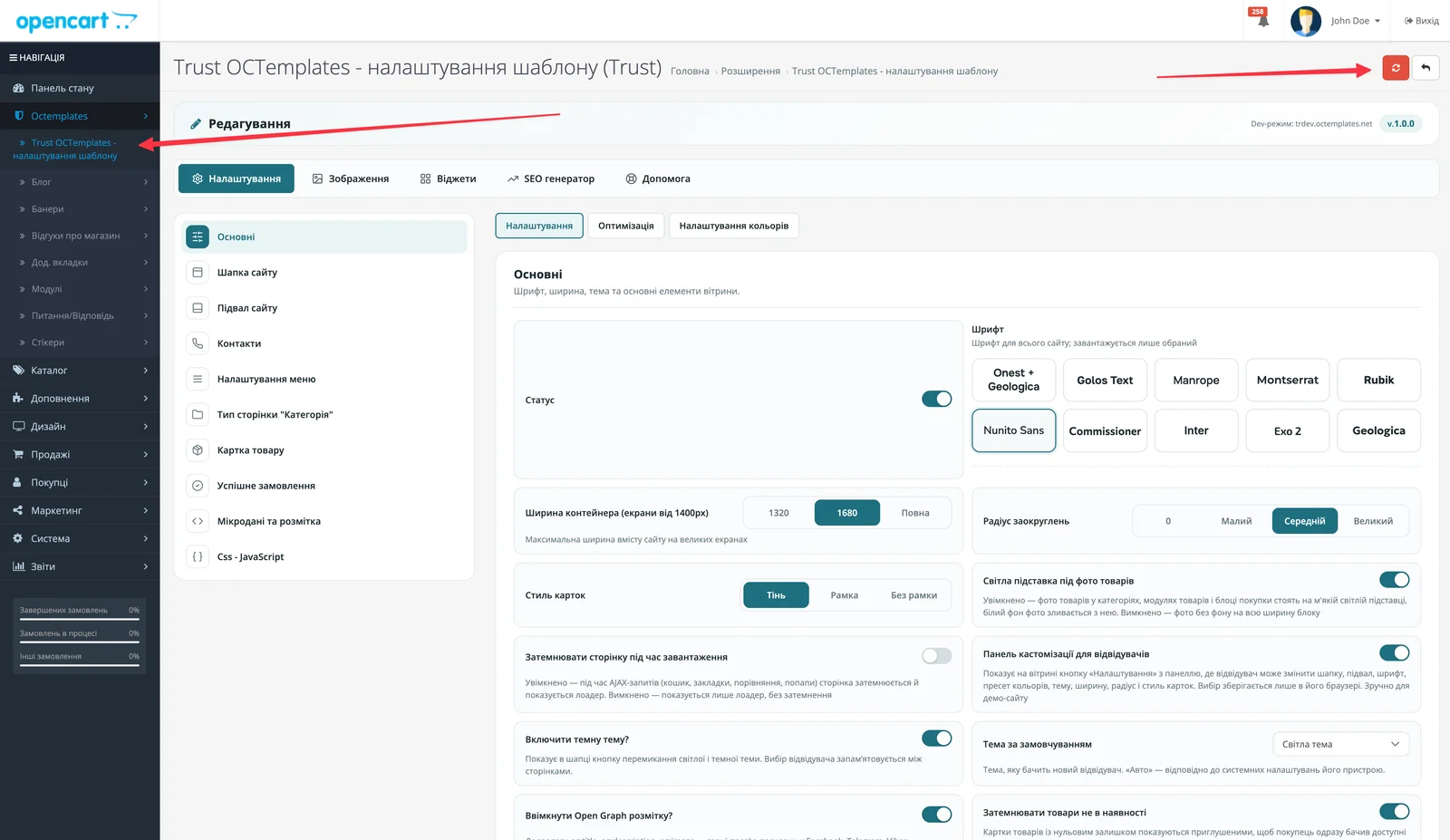This screenshot has height=840, width=1450.
Task: Click the v.1.0.0 version badge
Action: click(x=1401, y=124)
